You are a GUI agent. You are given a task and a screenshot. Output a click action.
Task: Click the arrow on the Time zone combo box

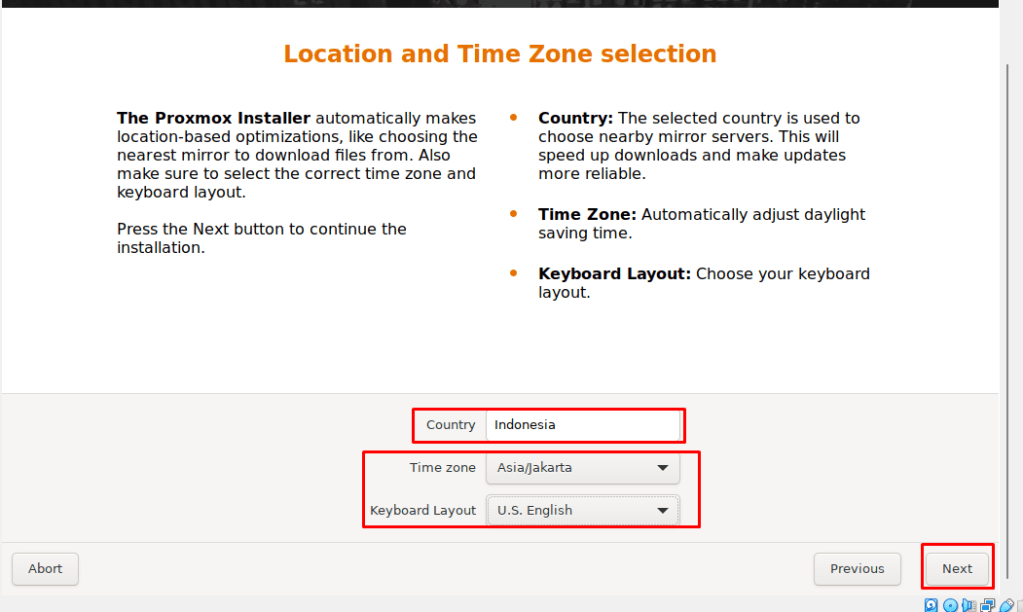pos(662,467)
